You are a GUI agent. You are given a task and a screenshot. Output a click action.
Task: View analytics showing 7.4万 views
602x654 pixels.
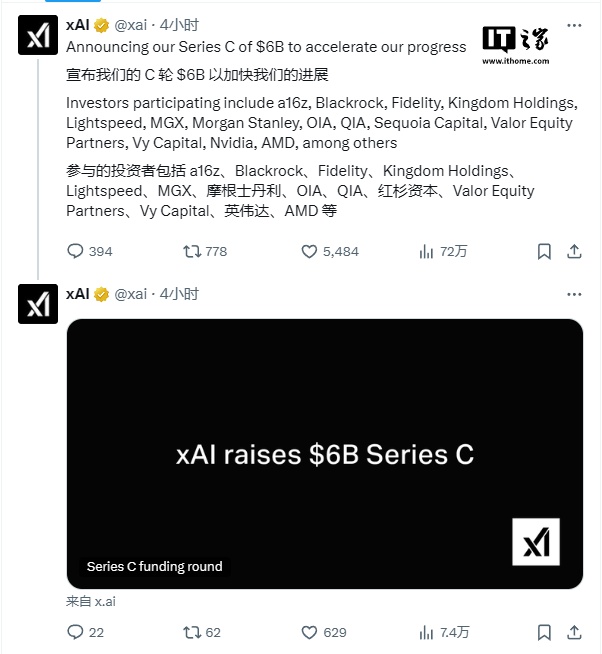click(x=426, y=632)
